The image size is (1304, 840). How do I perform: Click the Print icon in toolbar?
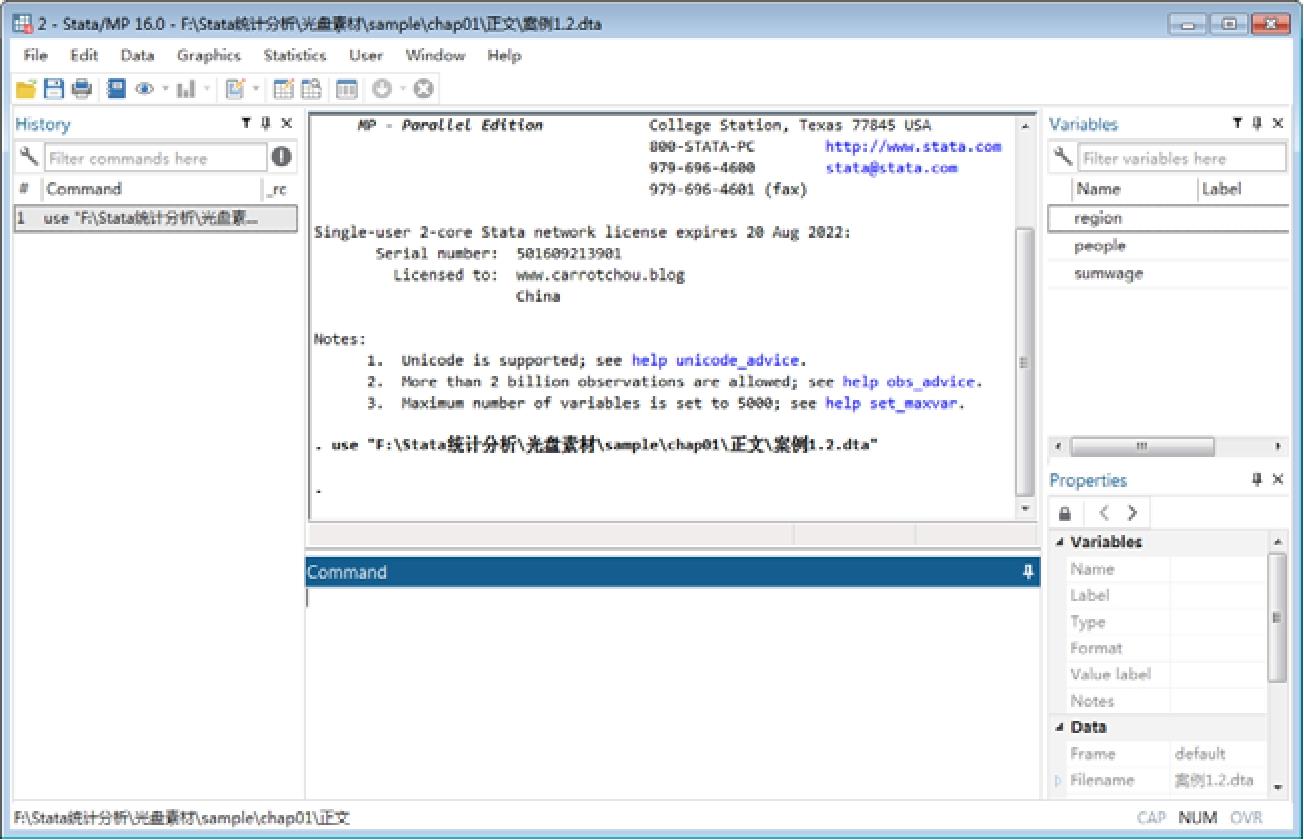[x=80, y=90]
